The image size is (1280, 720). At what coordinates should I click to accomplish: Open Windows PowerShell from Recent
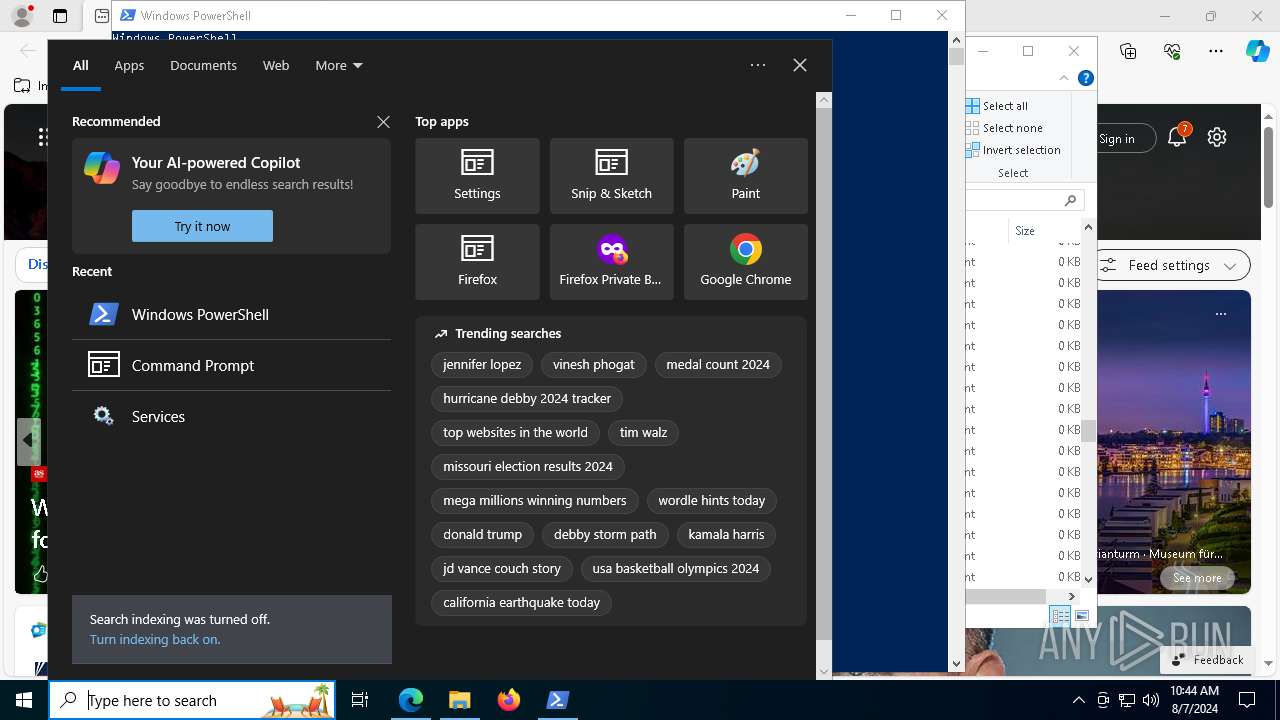(x=231, y=314)
